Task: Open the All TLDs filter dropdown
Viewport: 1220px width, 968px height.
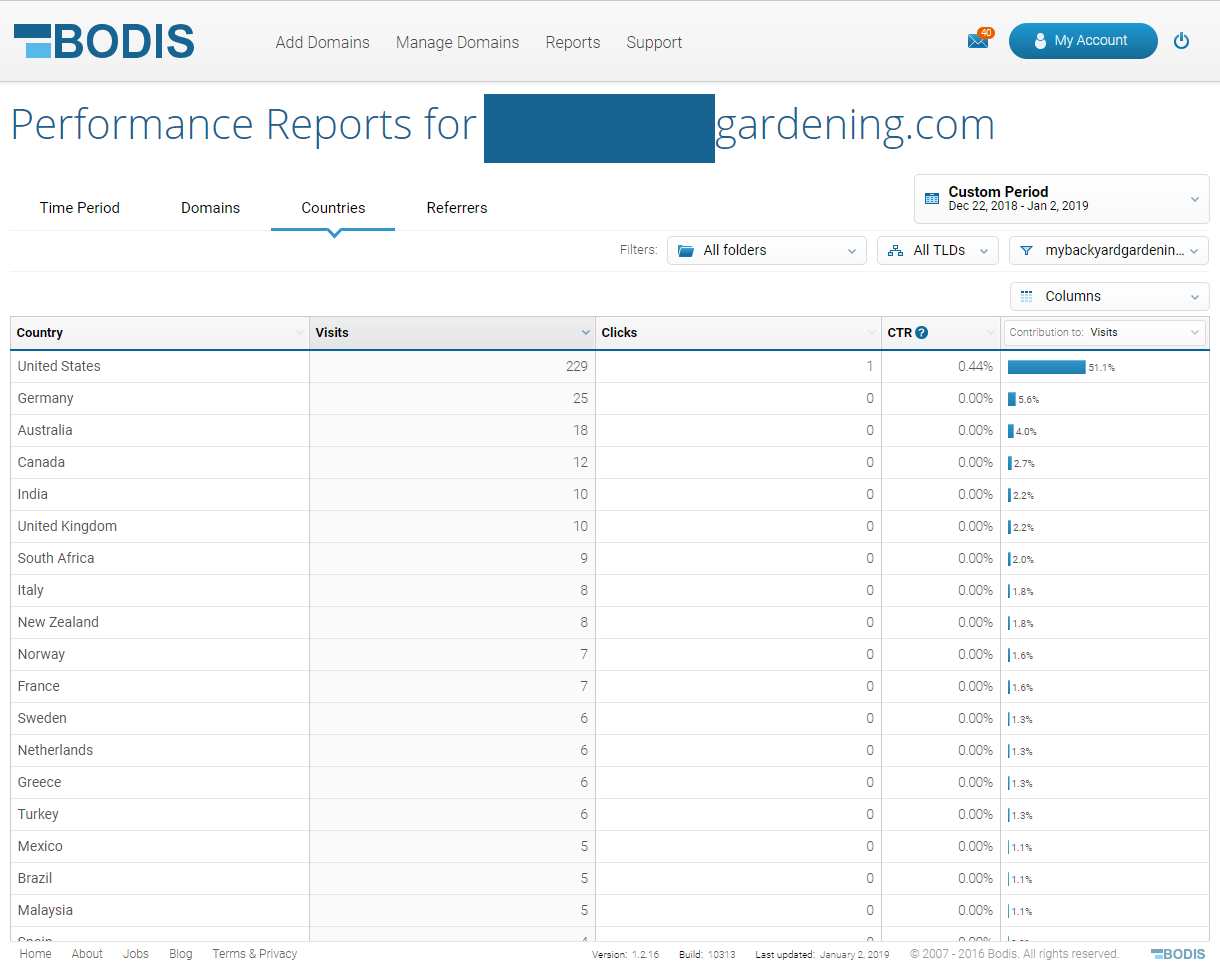Action: point(938,251)
